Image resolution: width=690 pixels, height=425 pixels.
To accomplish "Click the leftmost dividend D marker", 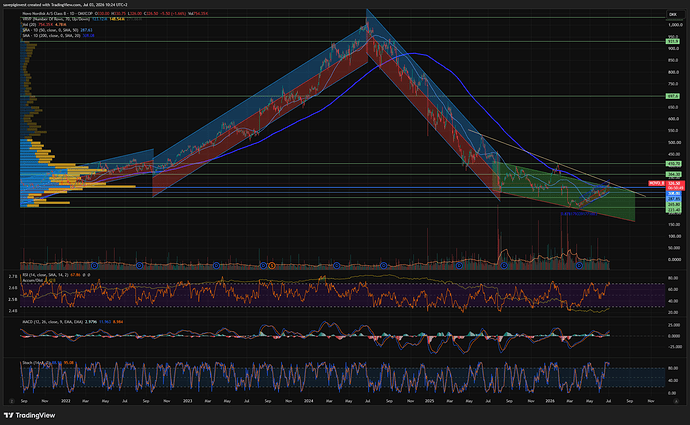I will click(x=94, y=265).
